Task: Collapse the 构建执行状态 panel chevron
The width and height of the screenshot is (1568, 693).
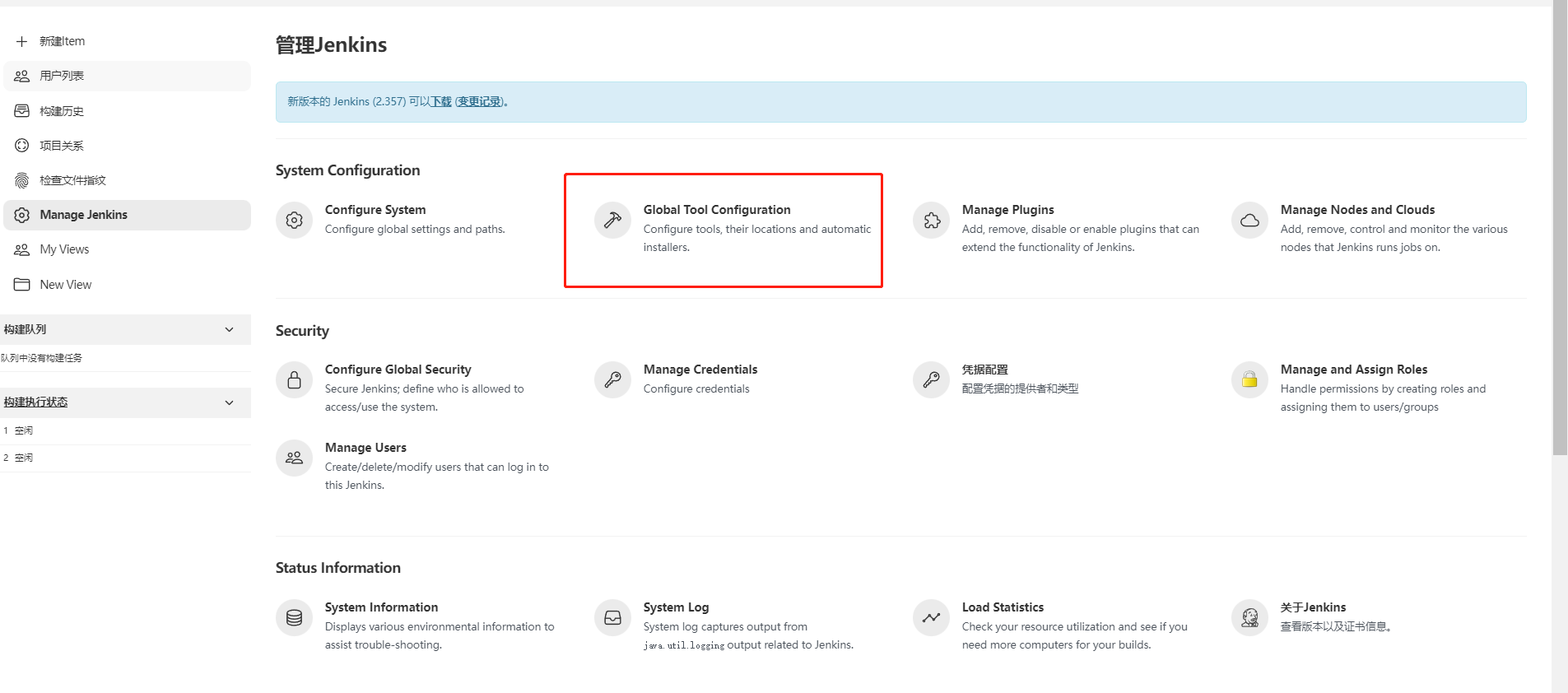Action: (230, 403)
